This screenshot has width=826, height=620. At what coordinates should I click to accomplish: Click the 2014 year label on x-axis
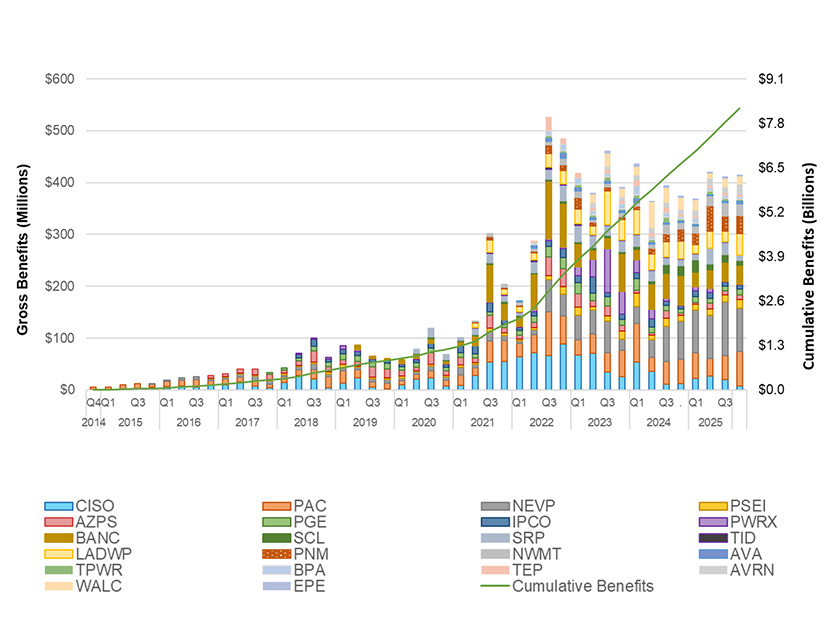pos(92,423)
